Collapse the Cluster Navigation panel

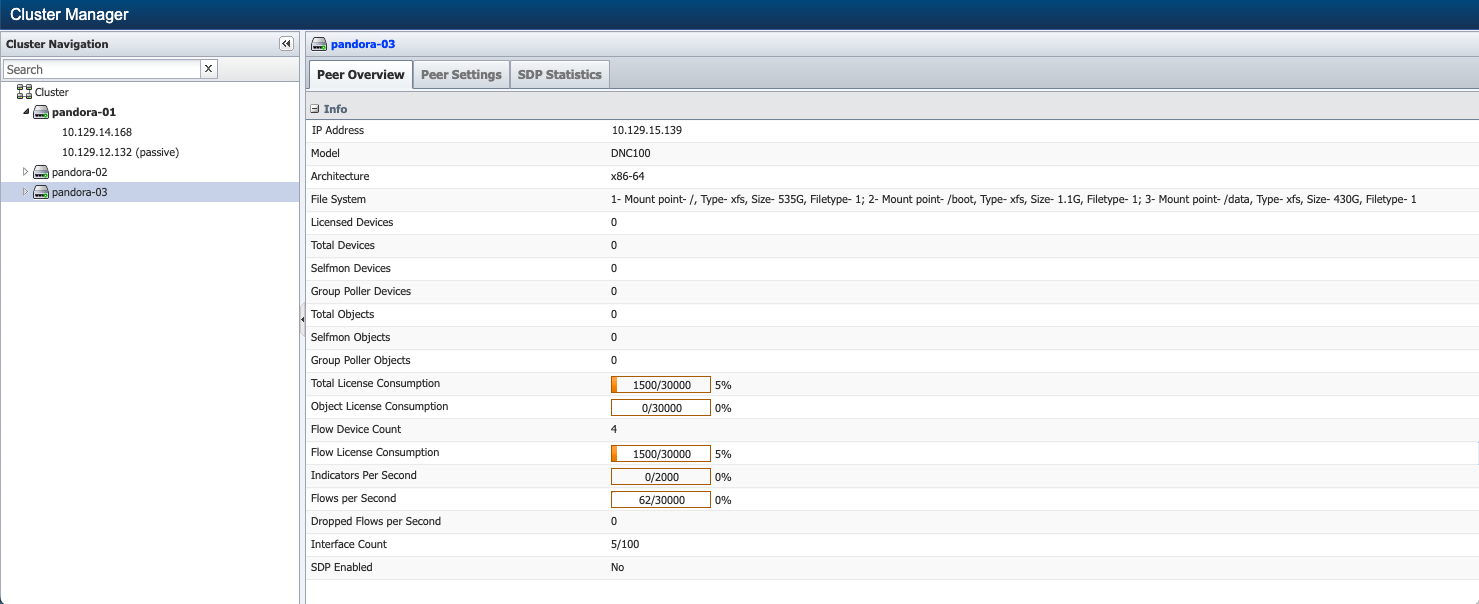click(x=286, y=44)
